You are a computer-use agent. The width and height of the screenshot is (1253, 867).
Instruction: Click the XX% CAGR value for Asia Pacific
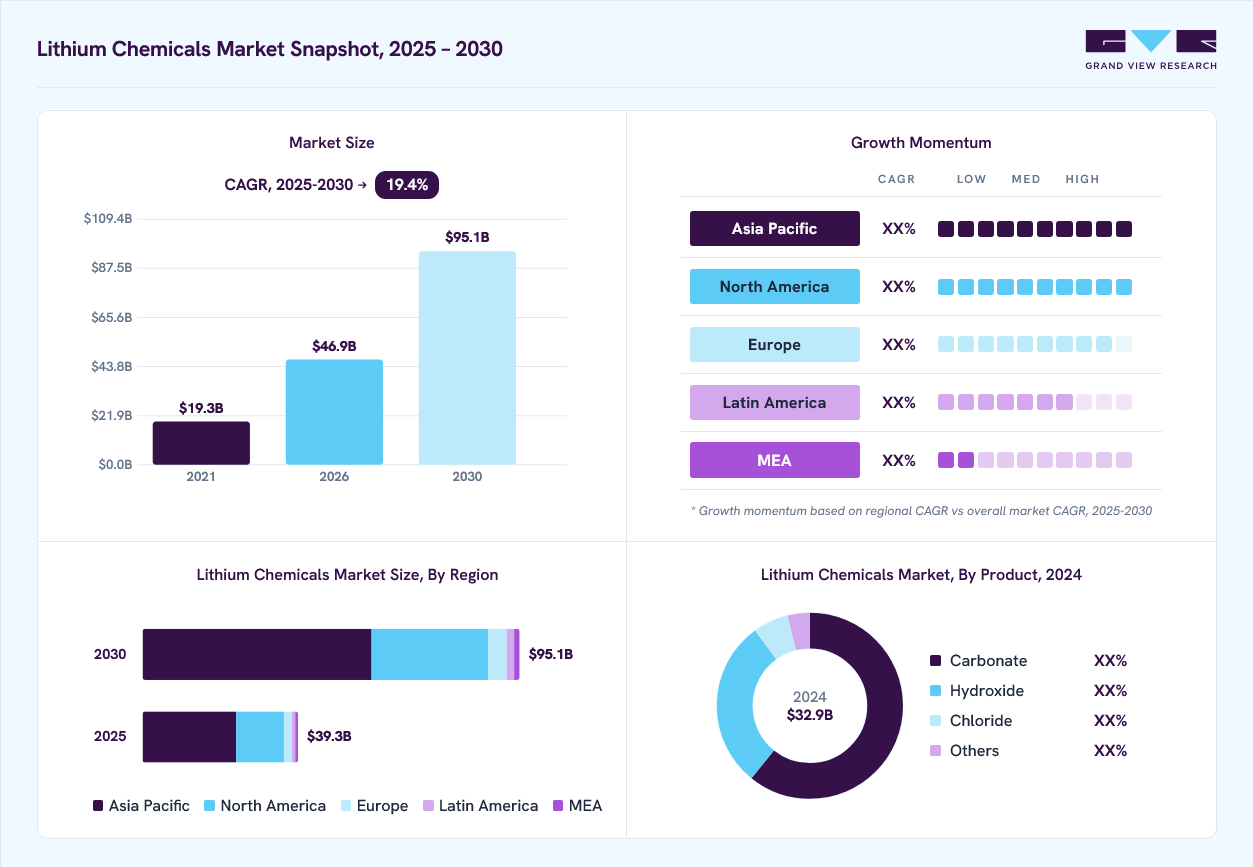pos(899,228)
